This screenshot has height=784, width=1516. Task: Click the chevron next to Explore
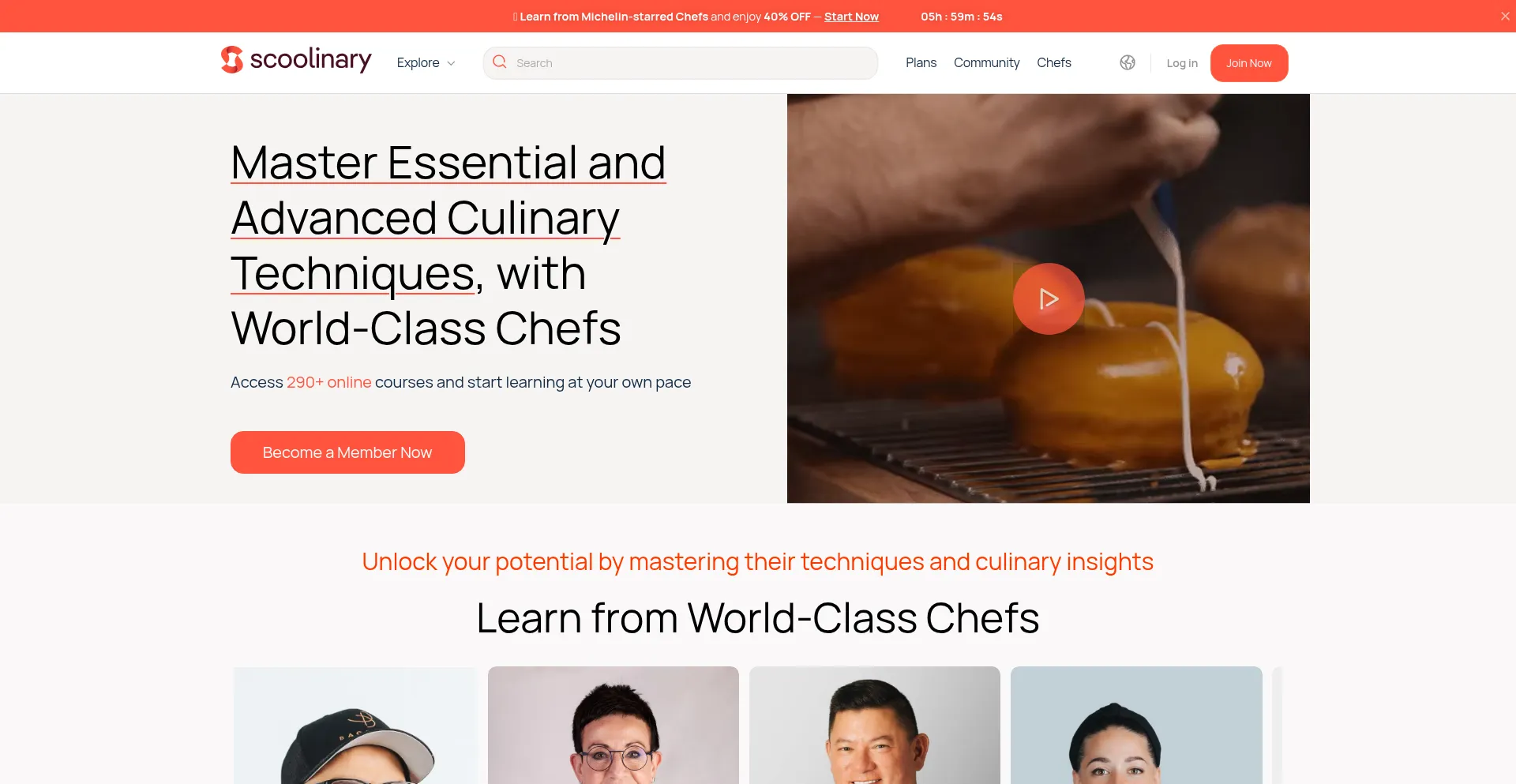pos(451,63)
